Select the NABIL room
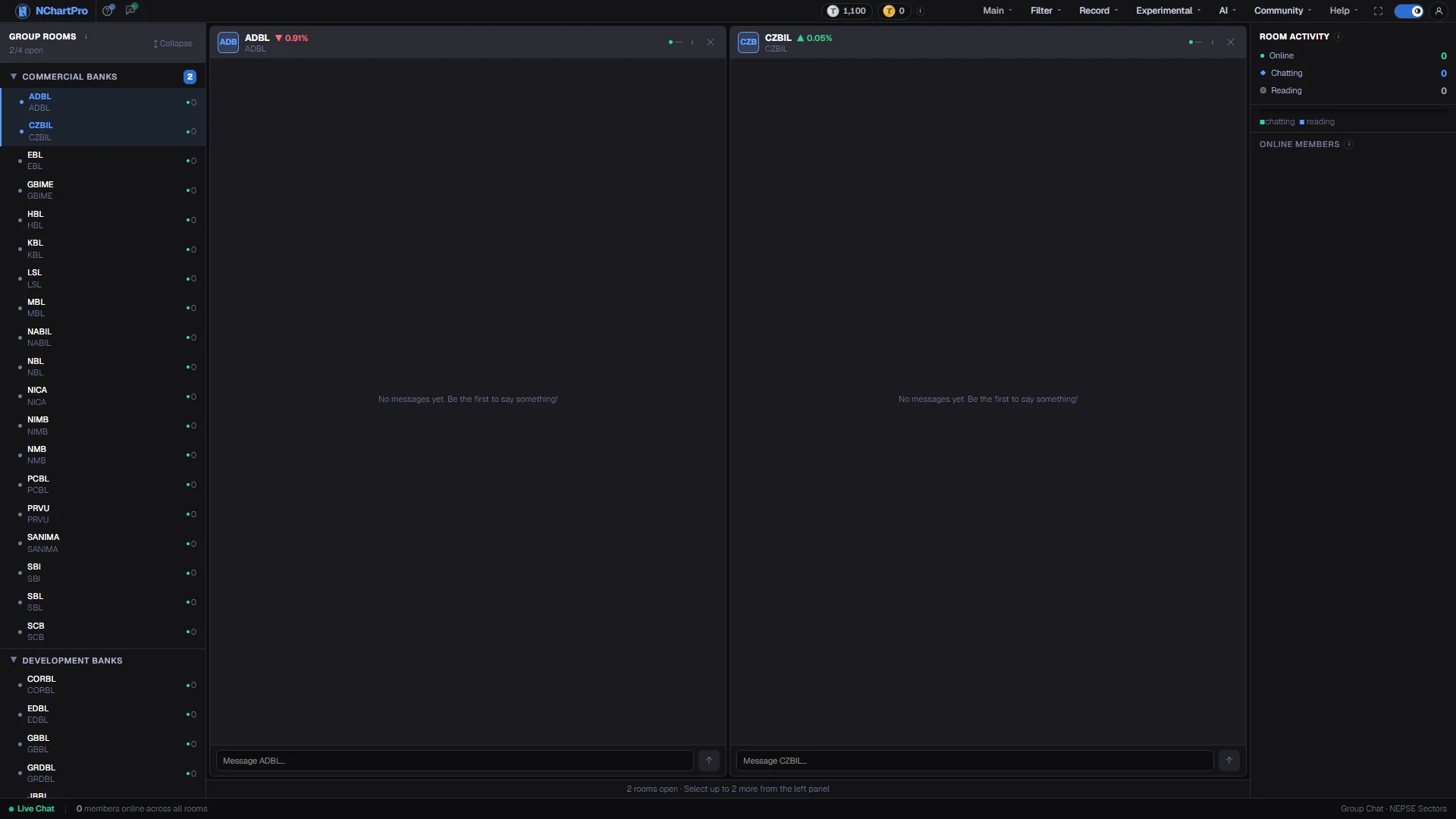Screen dimensions: 1456x819 [x=102, y=337]
